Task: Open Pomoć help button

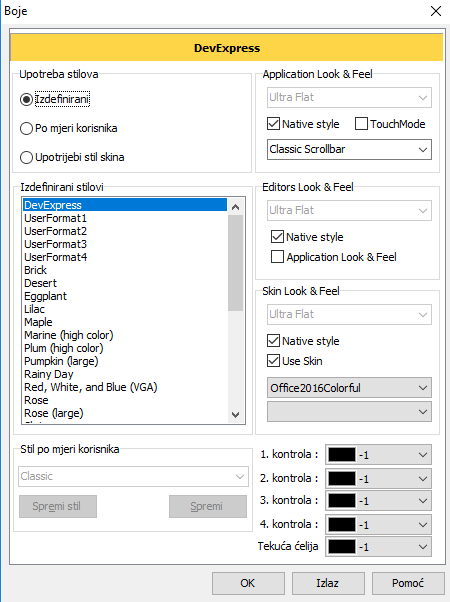Action: point(408,583)
